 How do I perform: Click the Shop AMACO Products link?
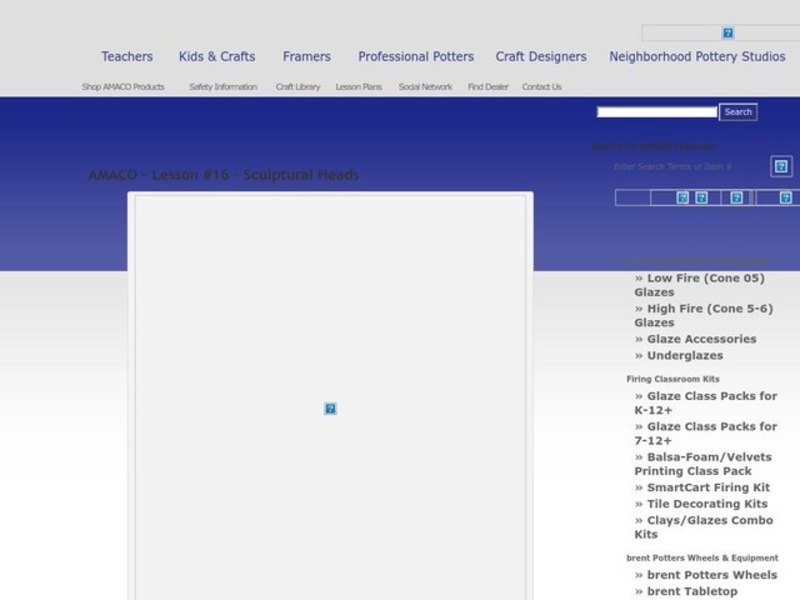[123, 87]
